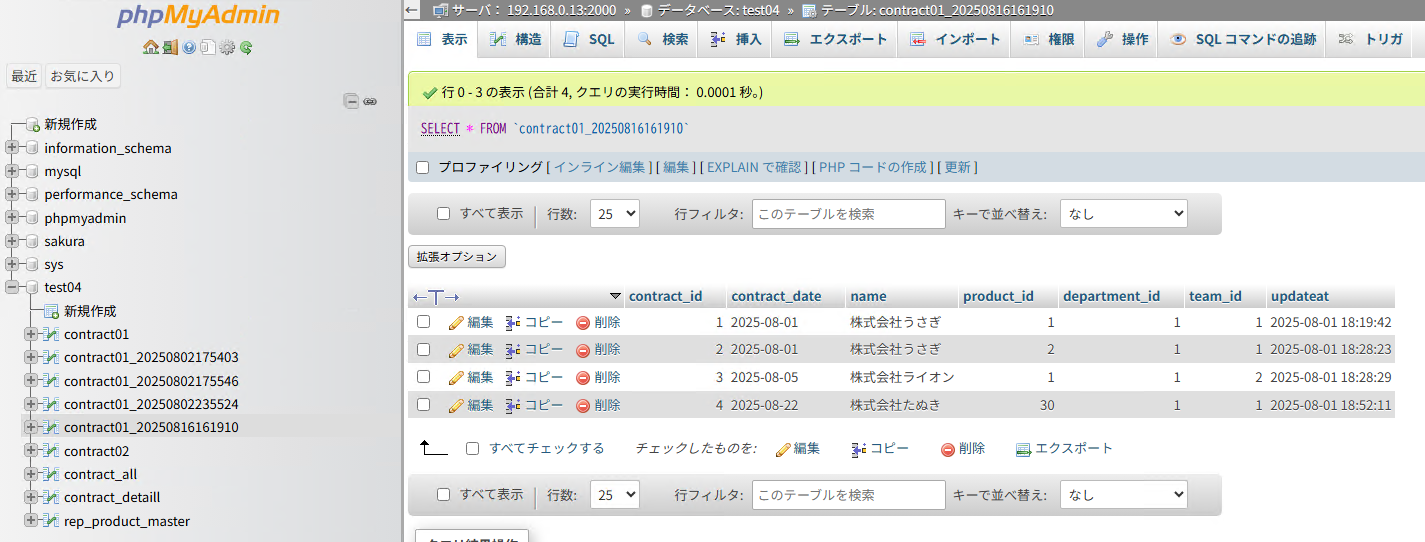
Task: Open the MySQL documentation page icon
Action: coord(207,47)
